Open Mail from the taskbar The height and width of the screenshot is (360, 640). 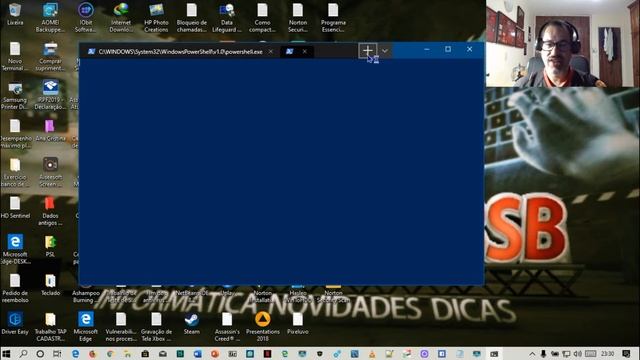click(162, 353)
